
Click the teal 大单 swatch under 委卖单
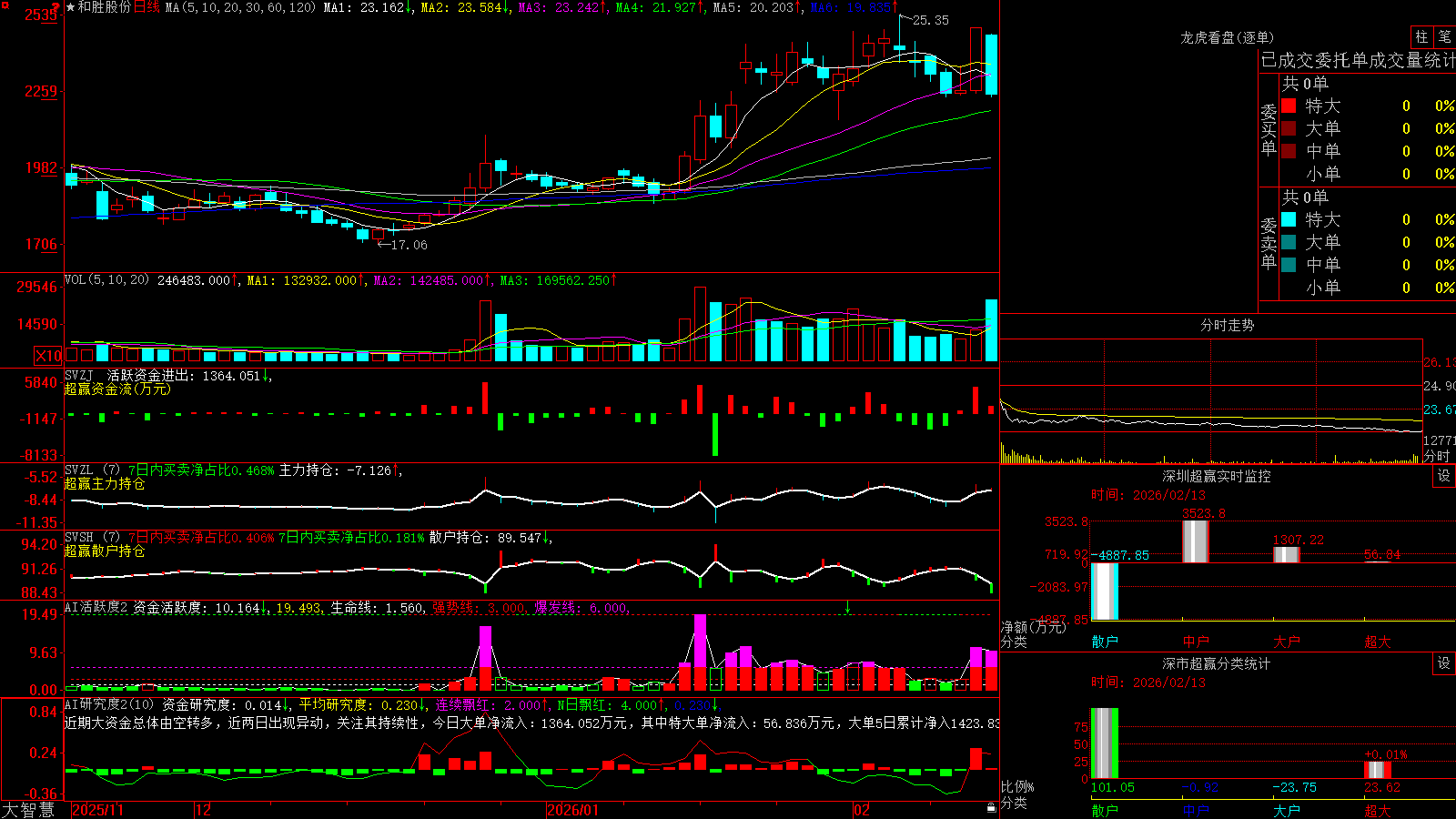[x=1289, y=242]
